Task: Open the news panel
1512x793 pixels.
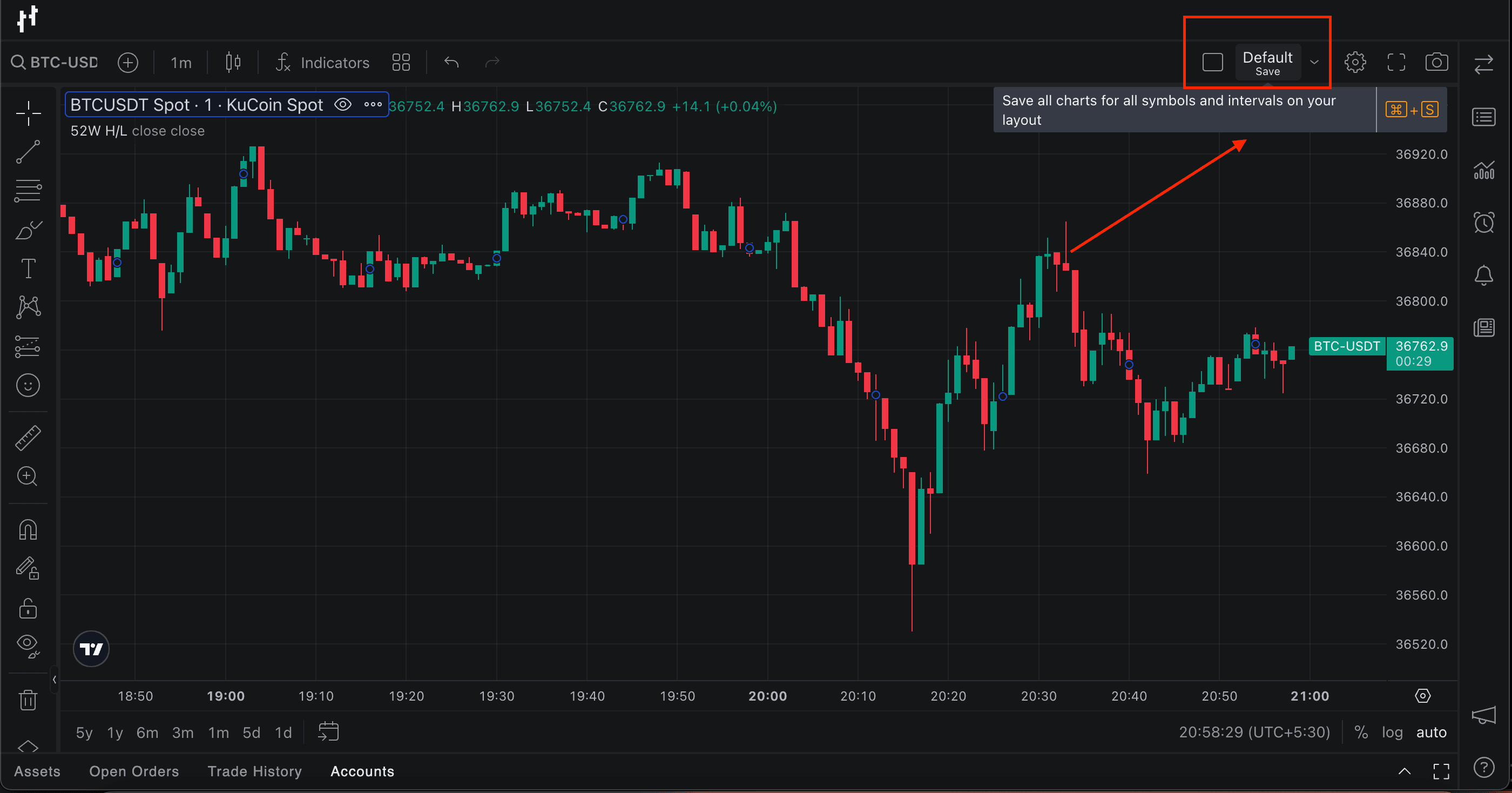Action: (1483, 327)
